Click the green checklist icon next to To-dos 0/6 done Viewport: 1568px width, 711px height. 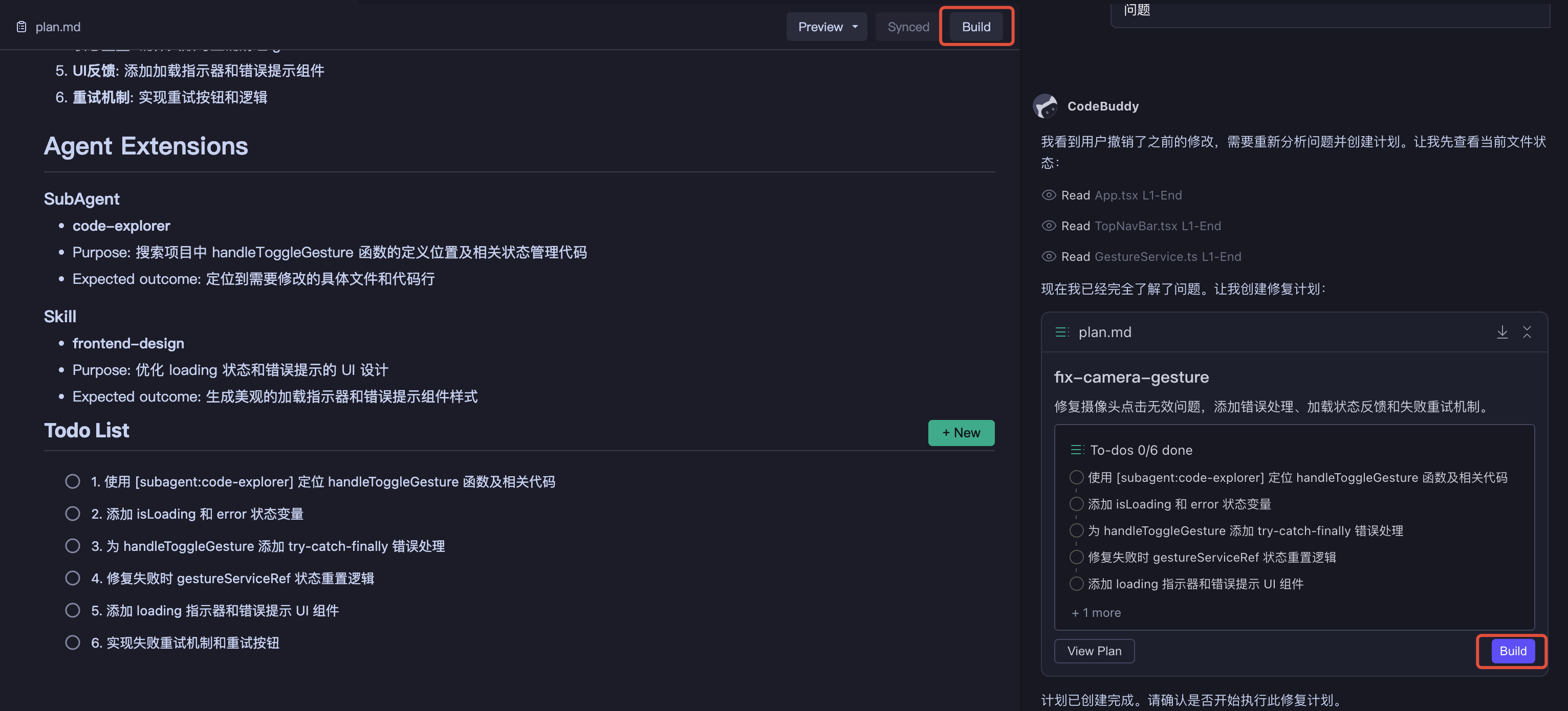[1077, 450]
